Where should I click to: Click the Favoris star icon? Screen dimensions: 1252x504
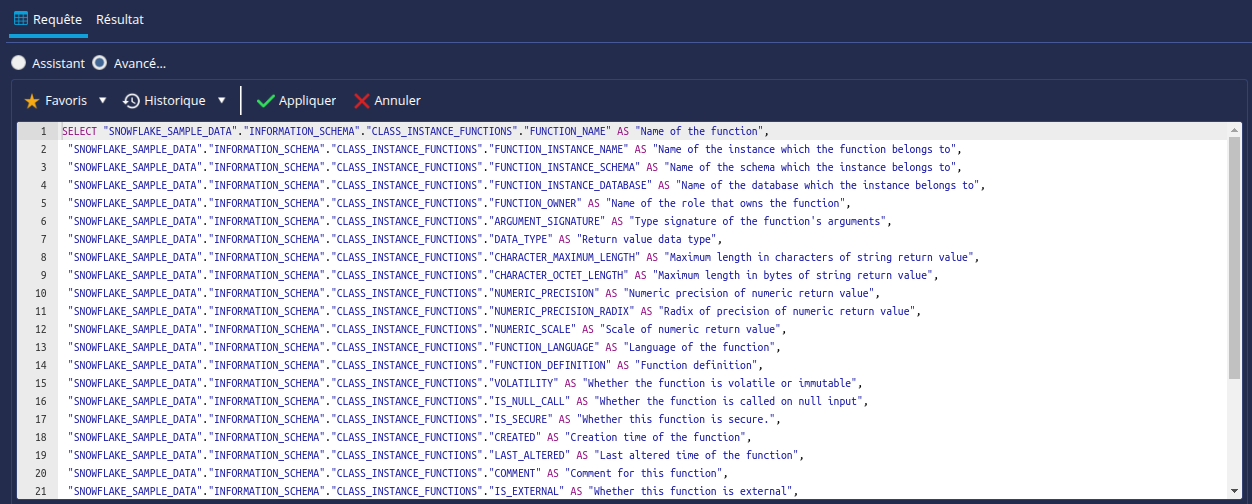click(31, 101)
